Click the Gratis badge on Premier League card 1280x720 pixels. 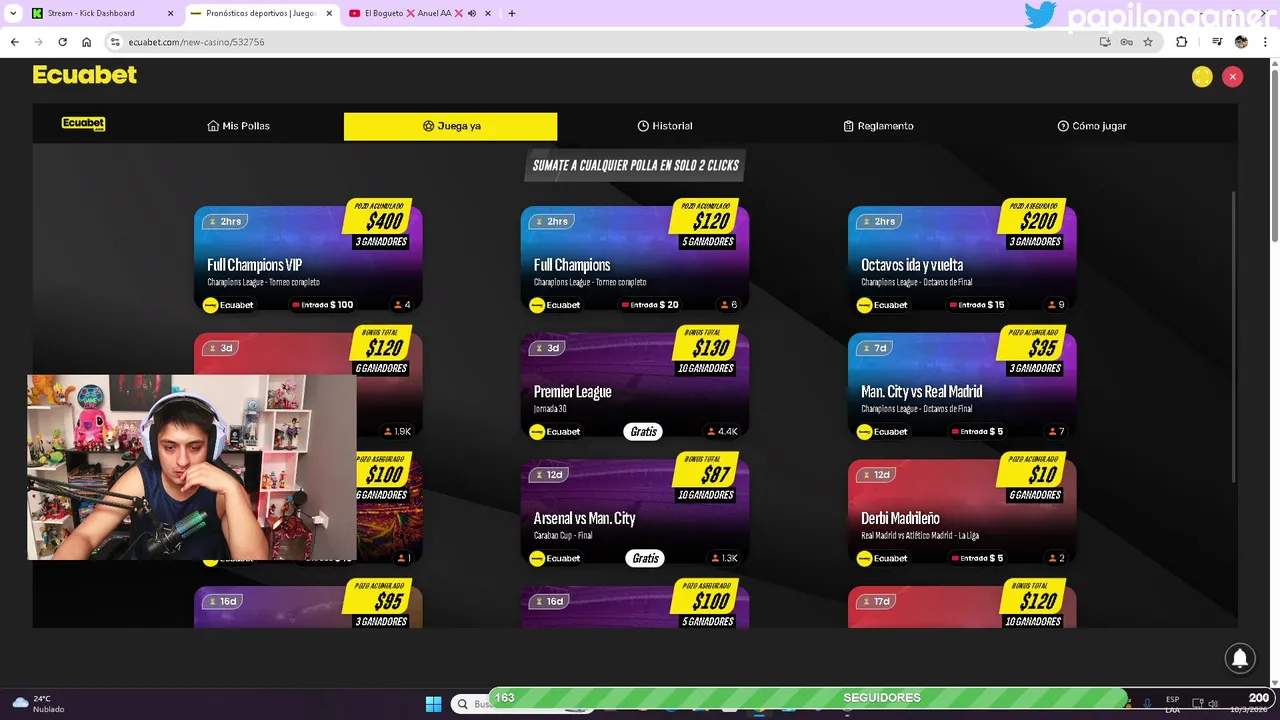644,432
